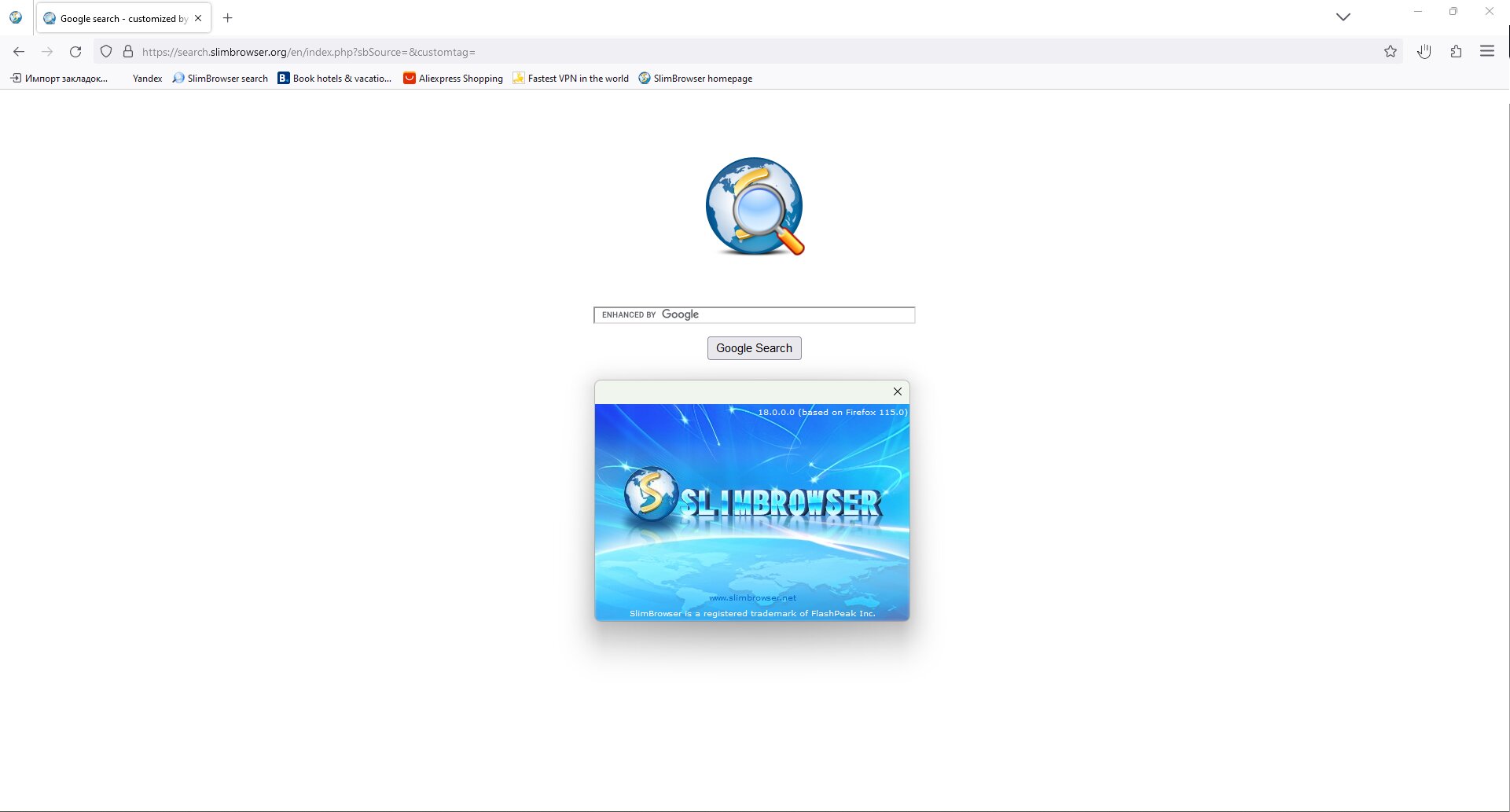The width and height of the screenshot is (1510, 812).
Task: Click the Google Search button
Action: tap(755, 348)
